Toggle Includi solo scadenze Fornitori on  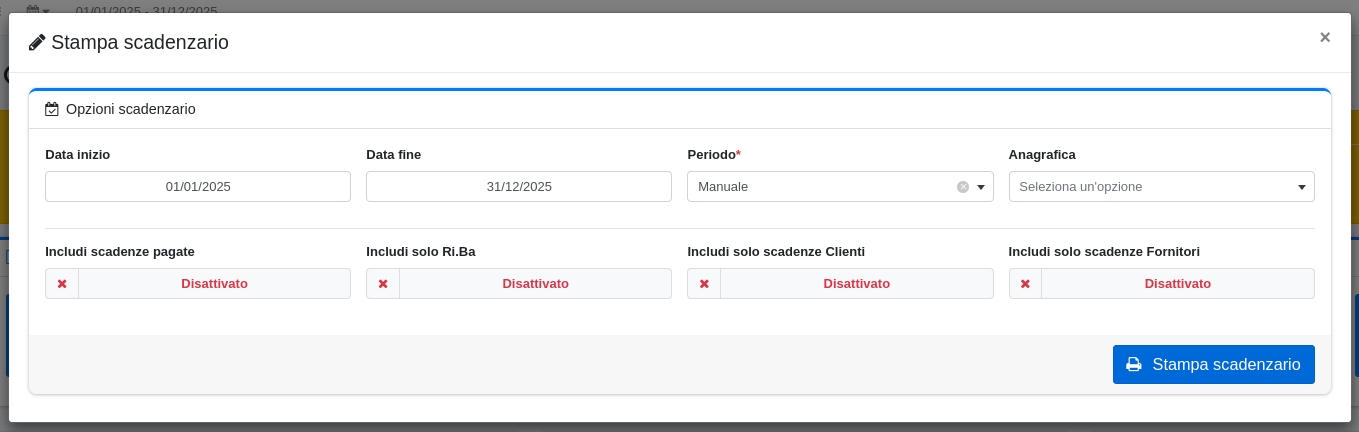tap(1177, 284)
